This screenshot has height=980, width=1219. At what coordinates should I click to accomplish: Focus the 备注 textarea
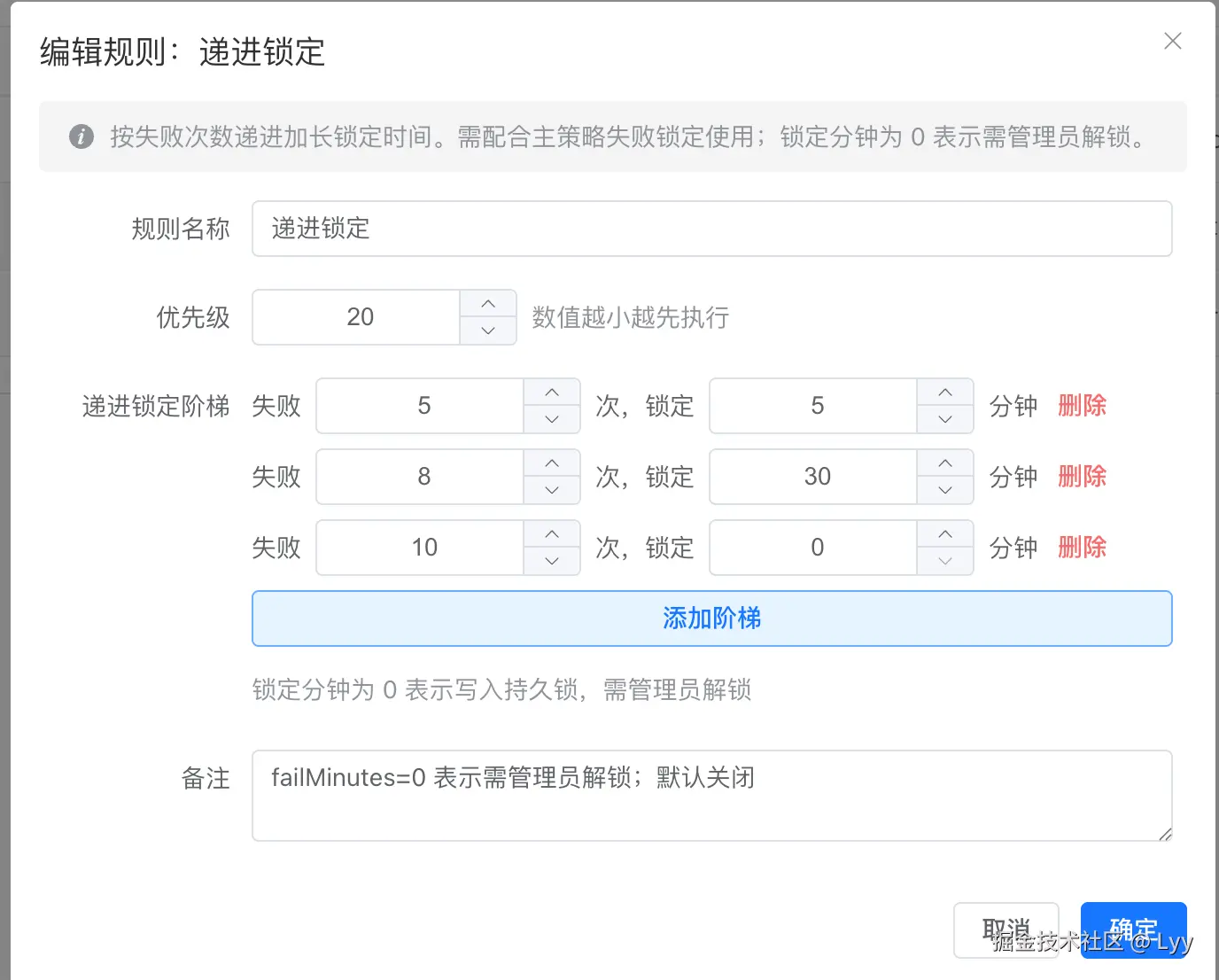tap(712, 796)
